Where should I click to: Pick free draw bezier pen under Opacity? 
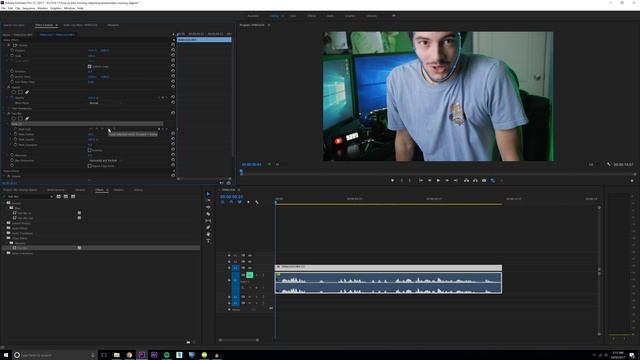click(27, 92)
